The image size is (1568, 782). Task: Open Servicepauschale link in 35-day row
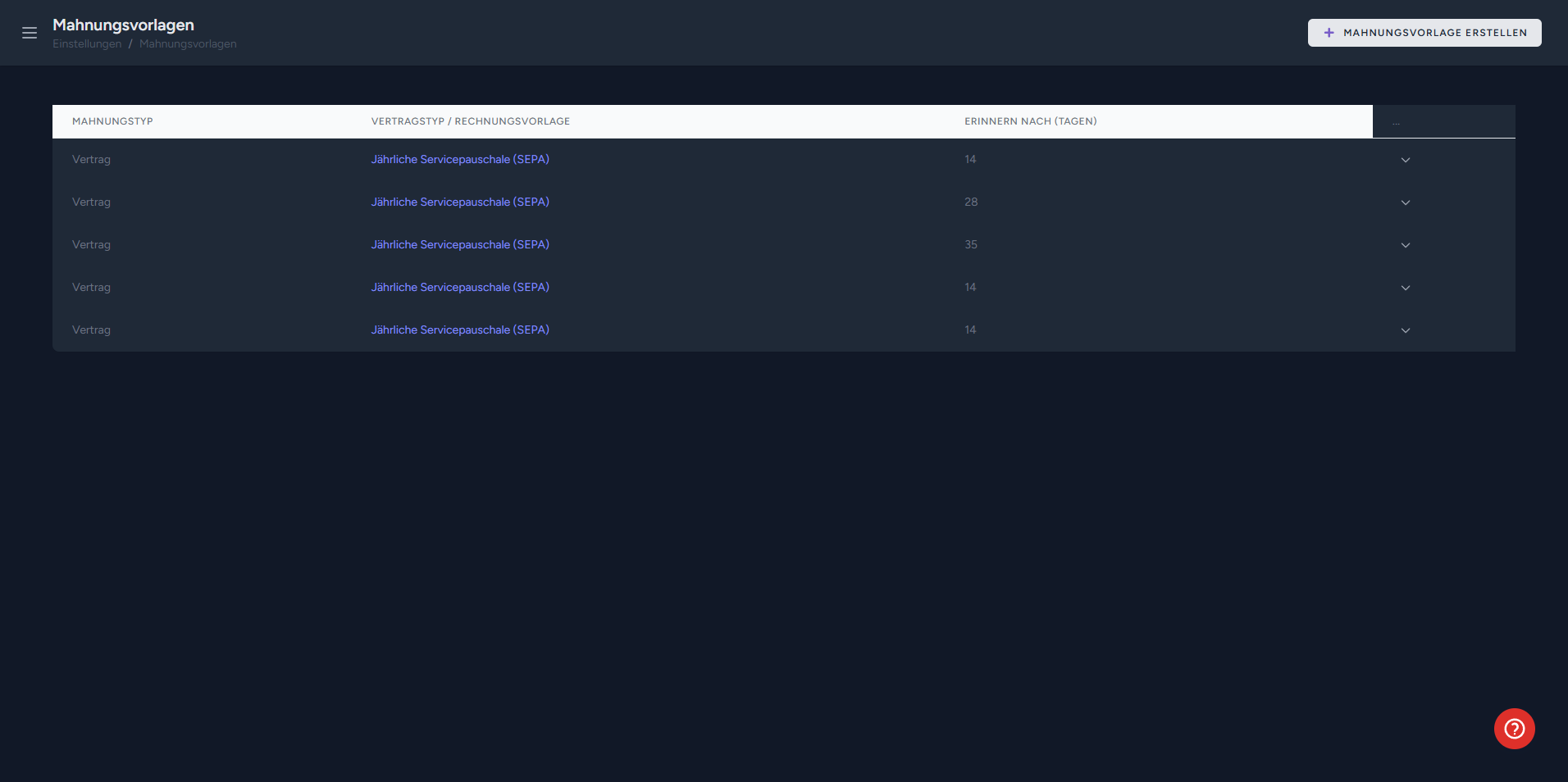click(460, 245)
